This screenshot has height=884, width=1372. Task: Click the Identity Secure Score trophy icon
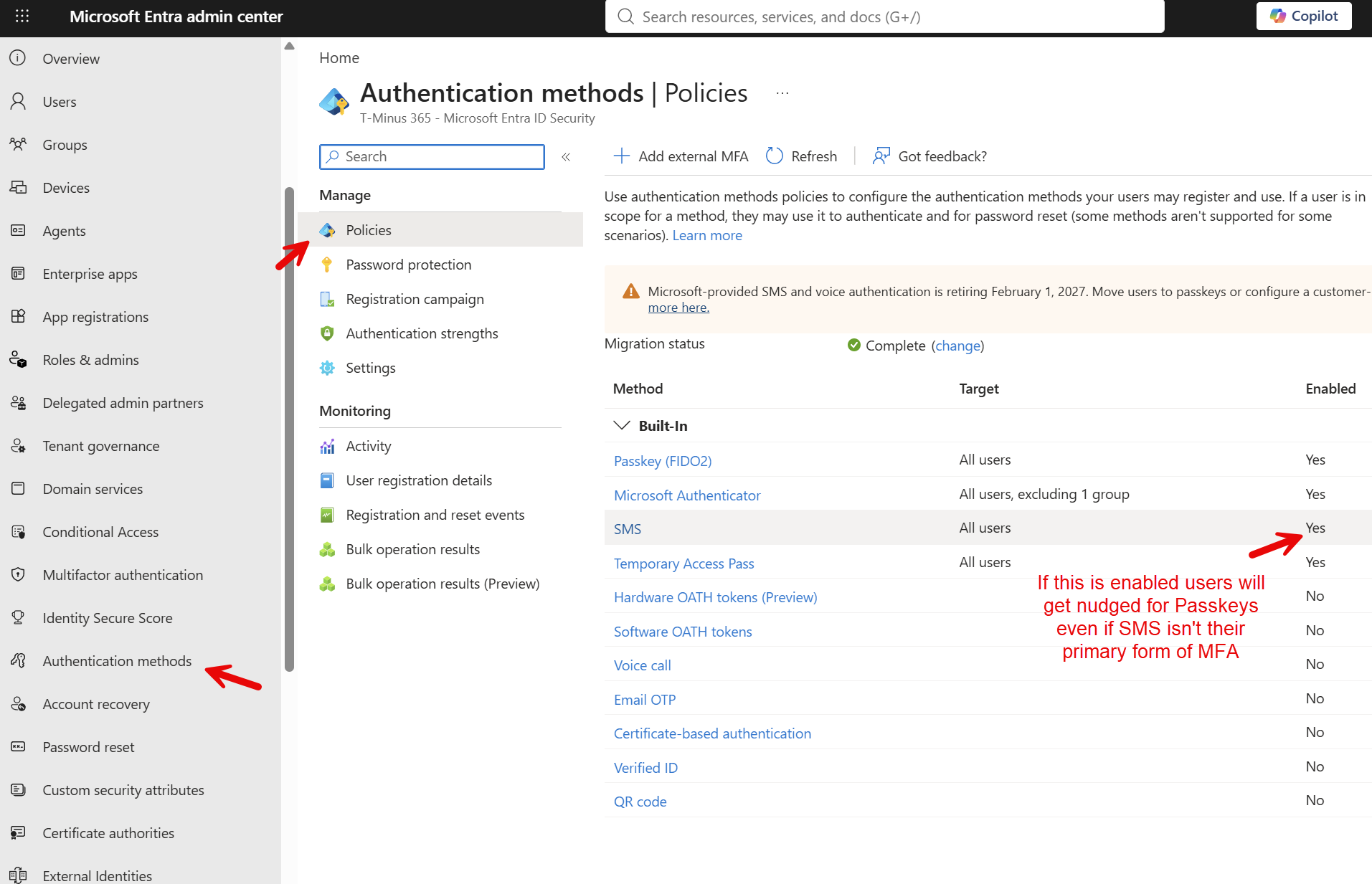pyautogui.click(x=18, y=617)
